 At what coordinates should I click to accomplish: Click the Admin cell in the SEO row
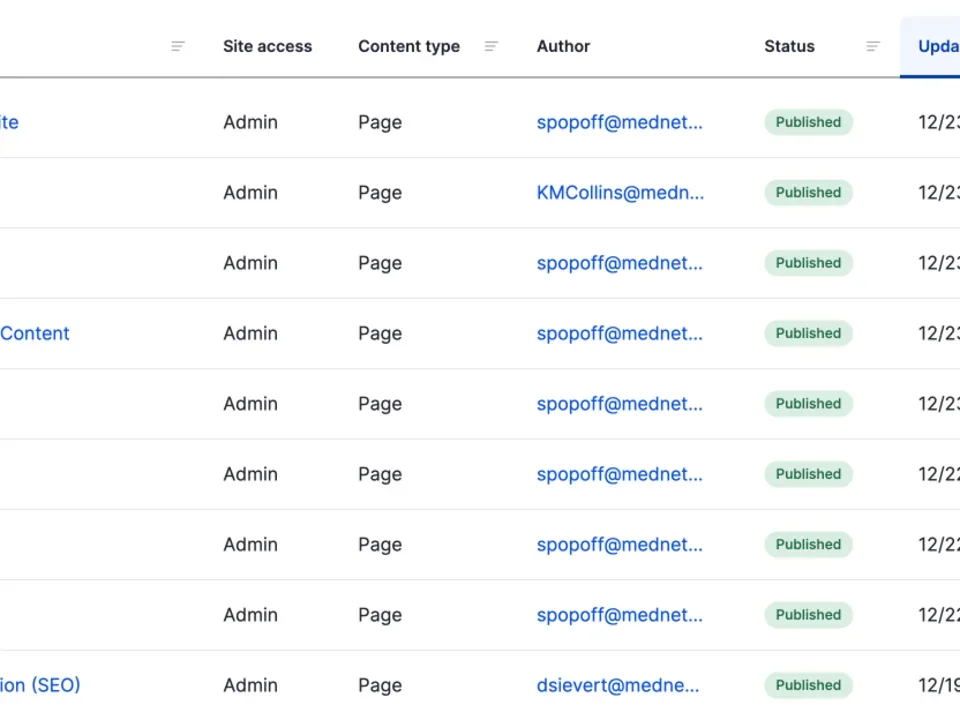coord(250,685)
